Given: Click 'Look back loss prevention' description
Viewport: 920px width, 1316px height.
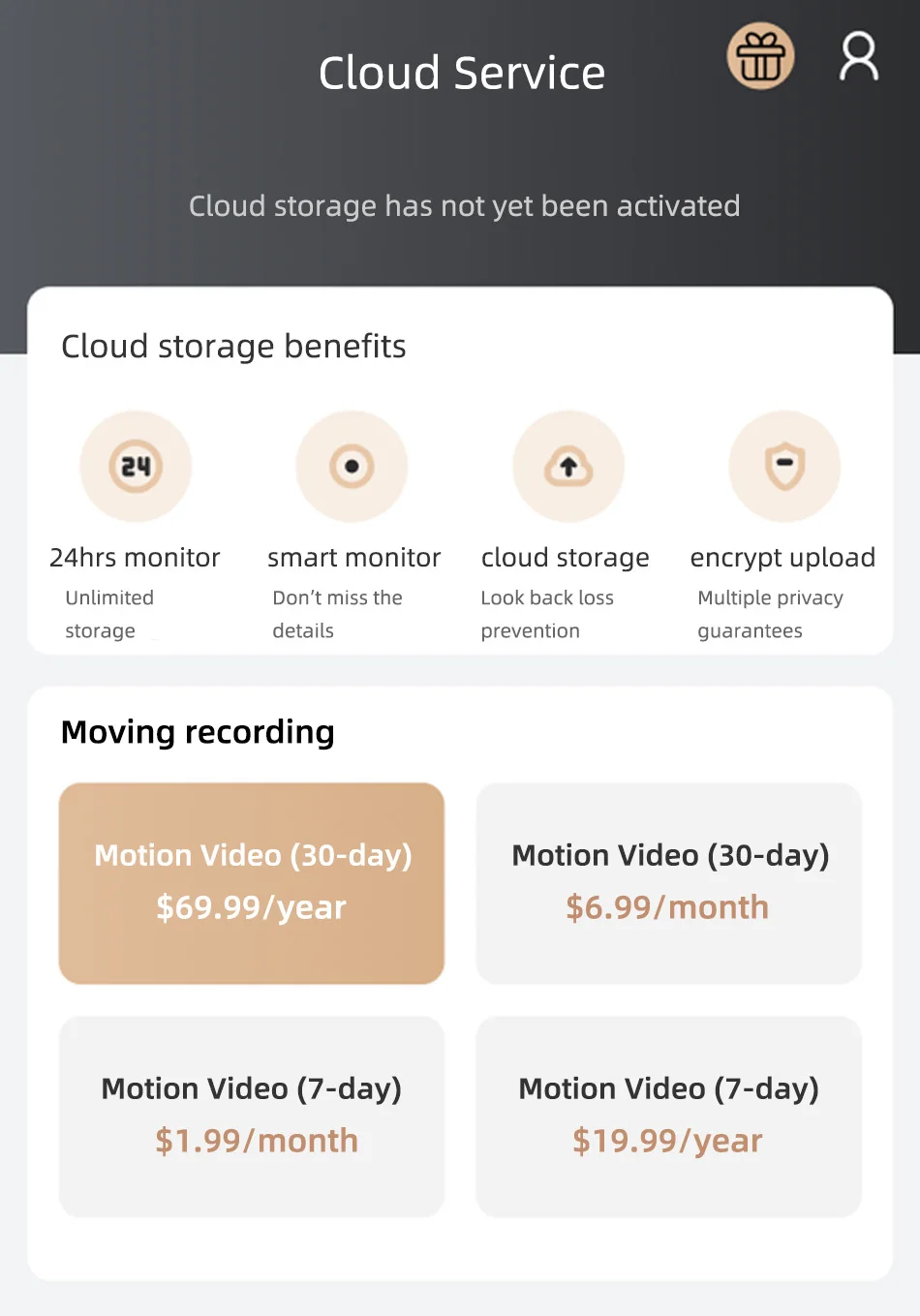Looking at the screenshot, I should pyautogui.click(x=547, y=614).
